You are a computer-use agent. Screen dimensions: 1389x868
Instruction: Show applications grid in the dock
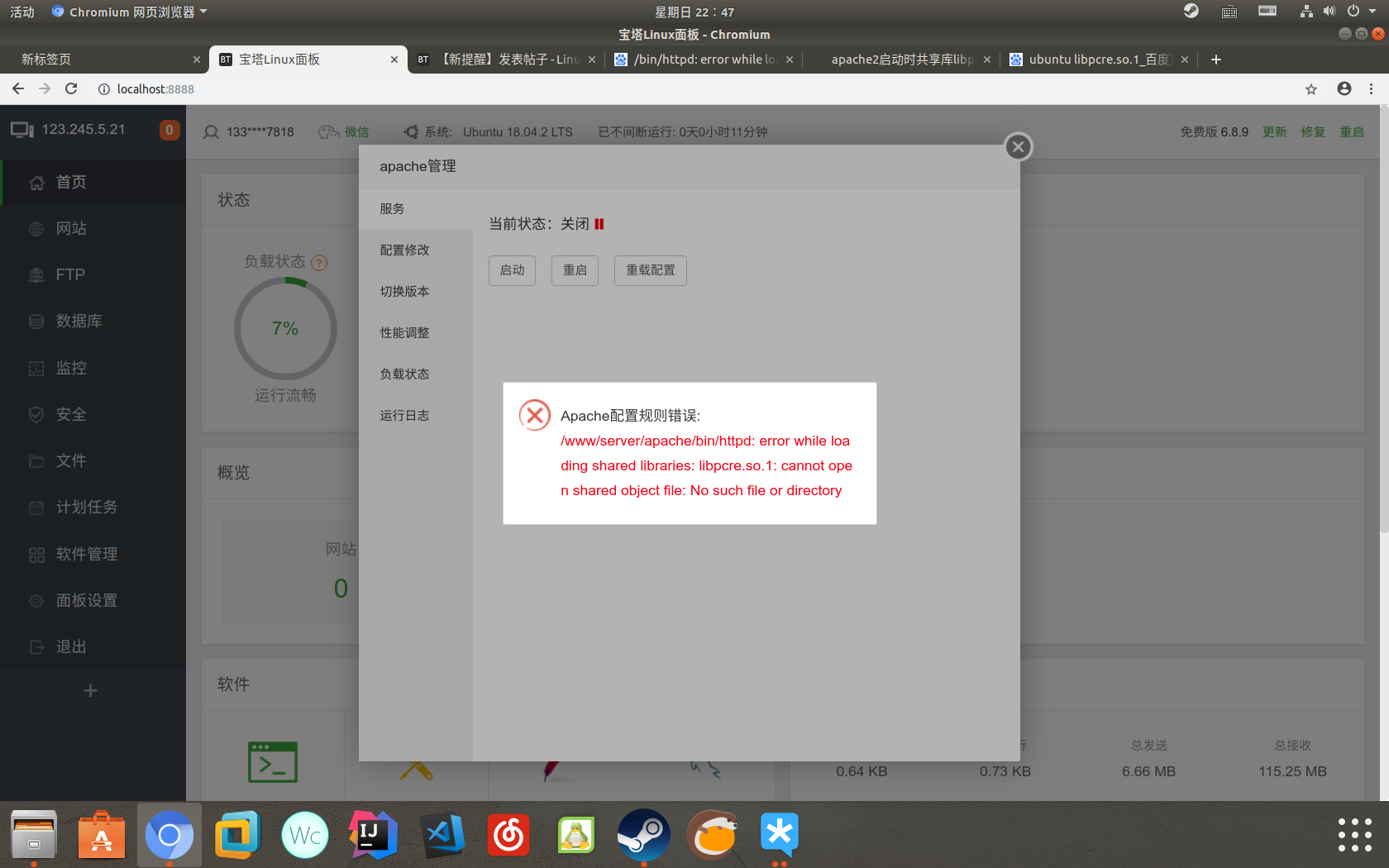(x=1354, y=835)
